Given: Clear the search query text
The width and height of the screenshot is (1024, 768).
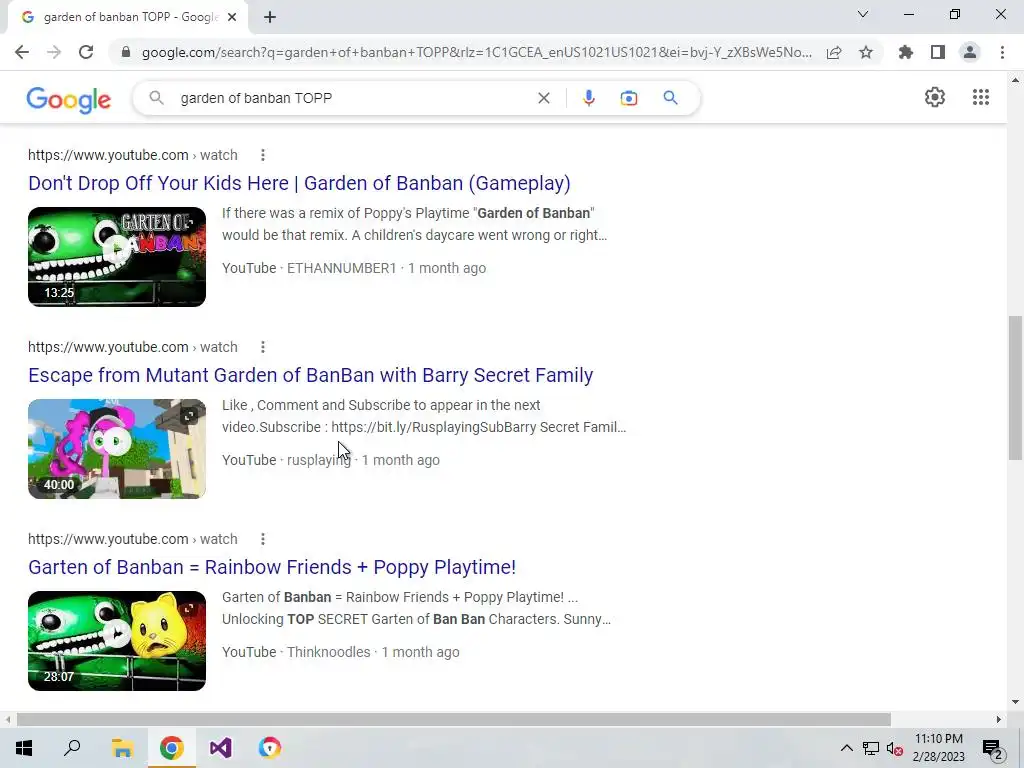Looking at the screenshot, I should coord(543,98).
